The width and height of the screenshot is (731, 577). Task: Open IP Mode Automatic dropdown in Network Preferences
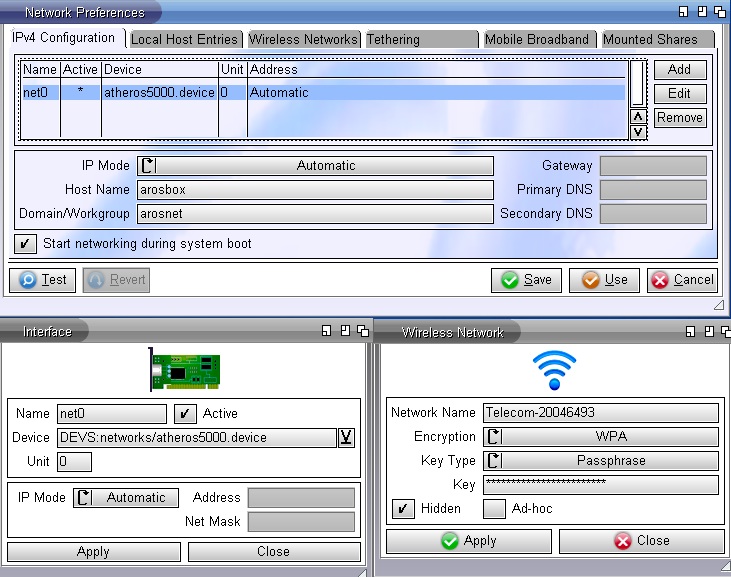[315, 166]
